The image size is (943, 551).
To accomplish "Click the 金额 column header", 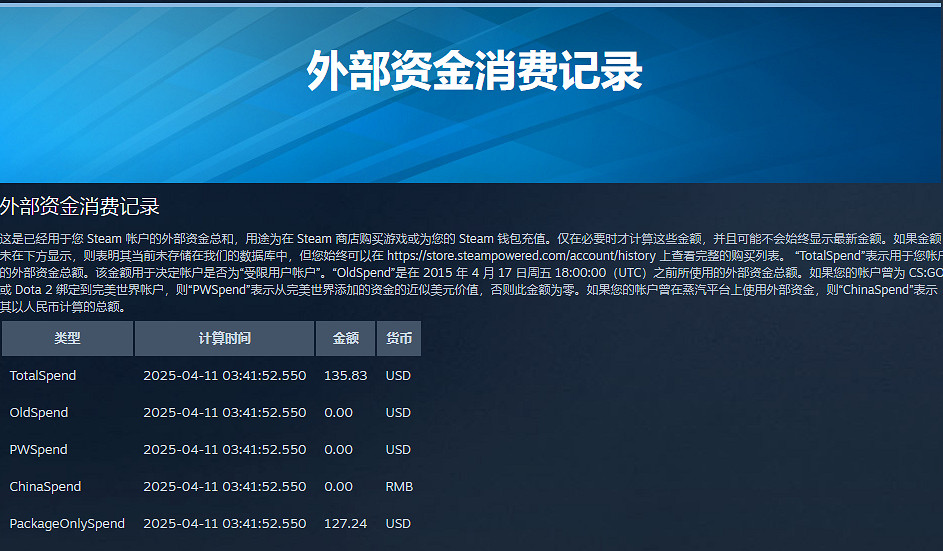I will coord(346,338).
